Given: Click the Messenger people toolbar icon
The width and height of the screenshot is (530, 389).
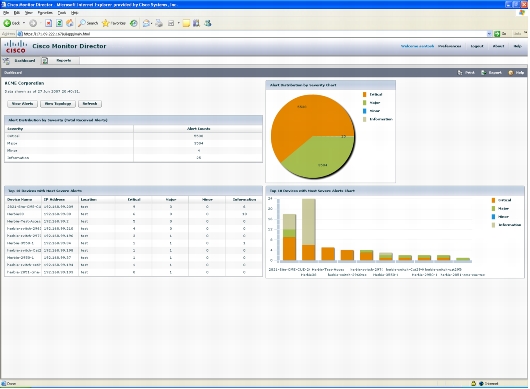Looking at the screenshot, I should pyautogui.click(x=208, y=23).
